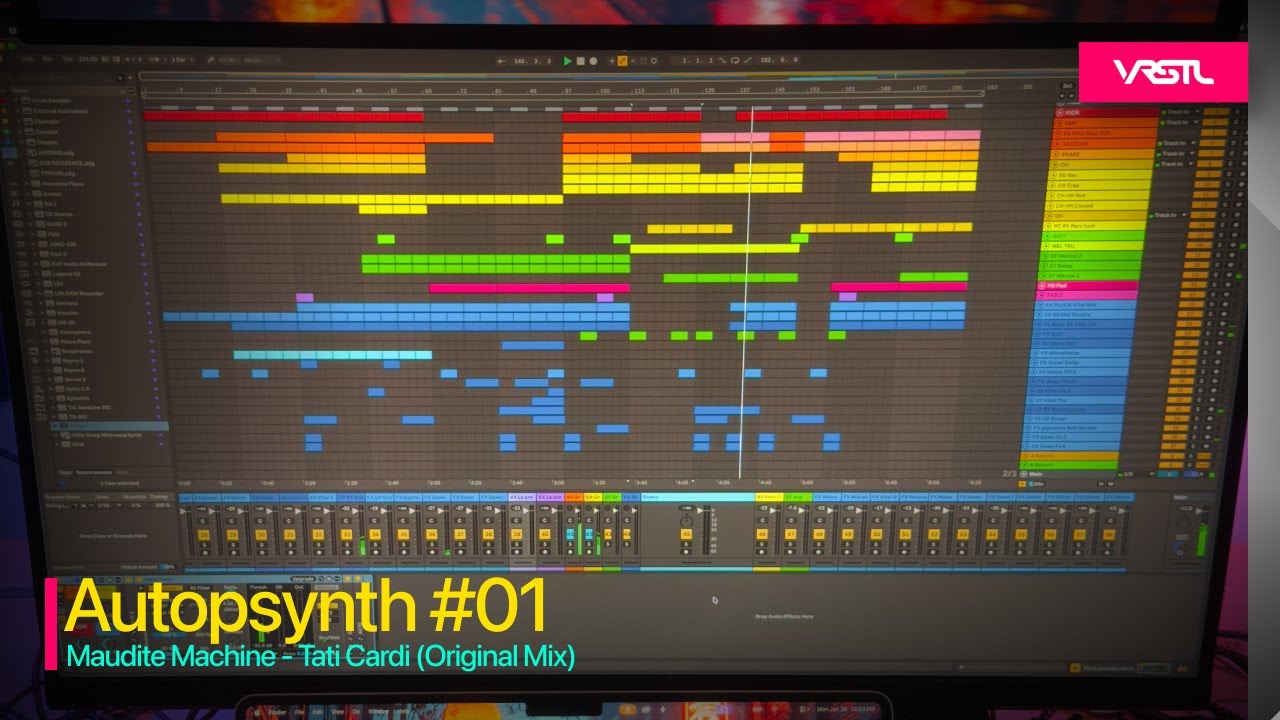This screenshot has width=1280, height=720.
Task: Toggle the Link button in the control bar
Action: 26,57
